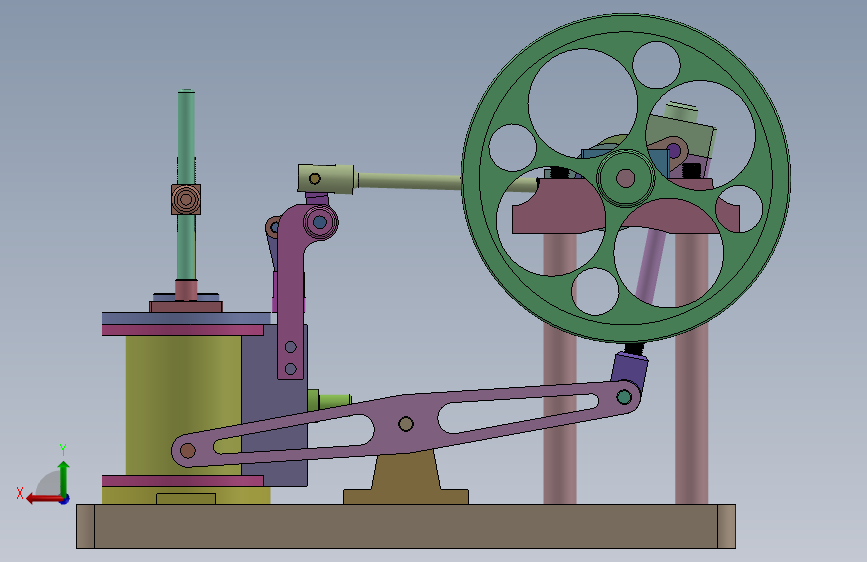Select the green flywheel rim
867x562 pixels.
tap(471, 178)
